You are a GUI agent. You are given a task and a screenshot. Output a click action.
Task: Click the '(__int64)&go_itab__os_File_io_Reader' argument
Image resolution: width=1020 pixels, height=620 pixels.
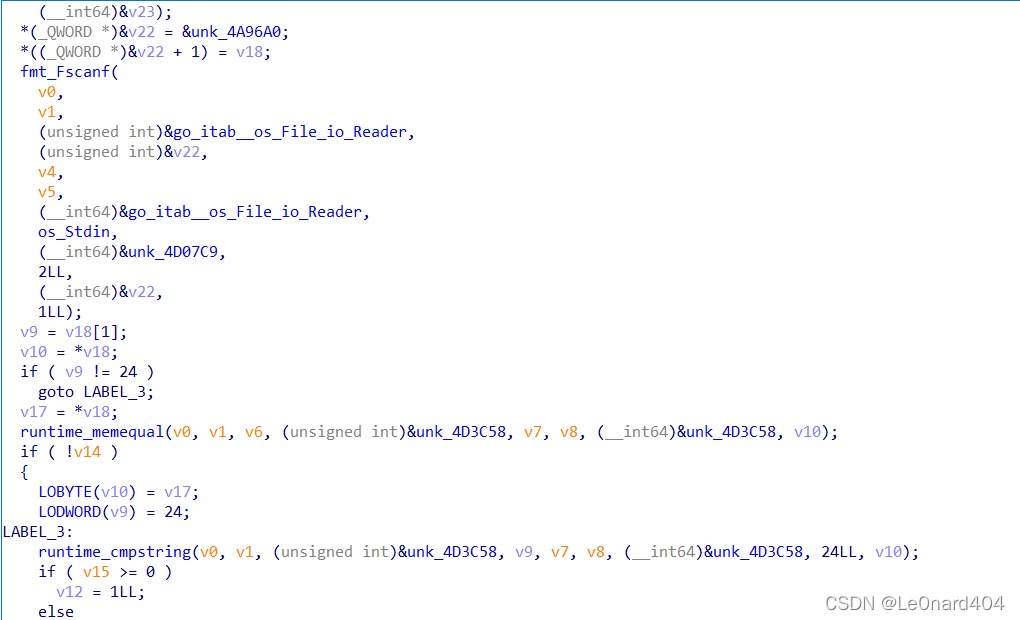click(x=200, y=212)
